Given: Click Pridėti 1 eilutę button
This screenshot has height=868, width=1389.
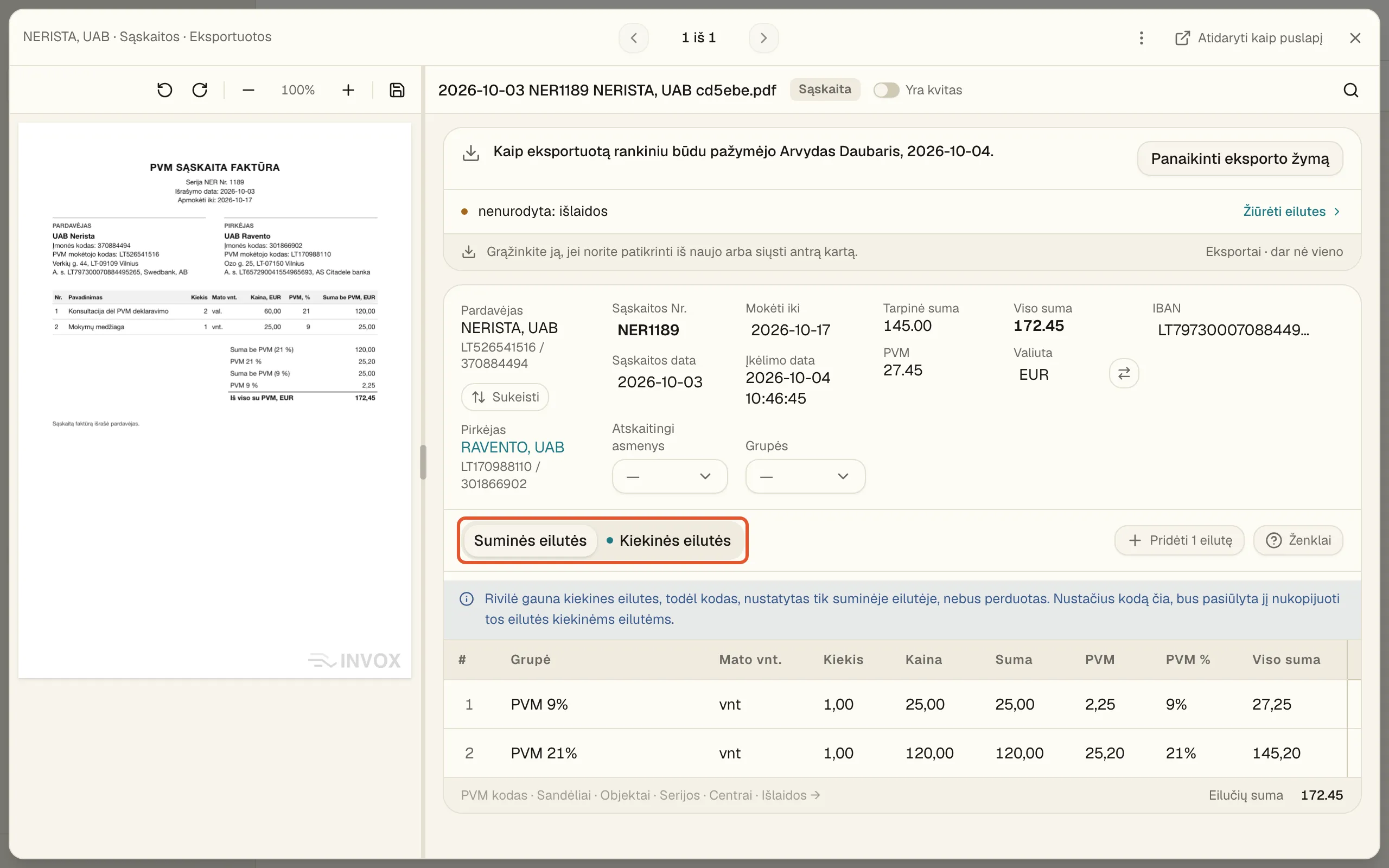Looking at the screenshot, I should point(1179,540).
